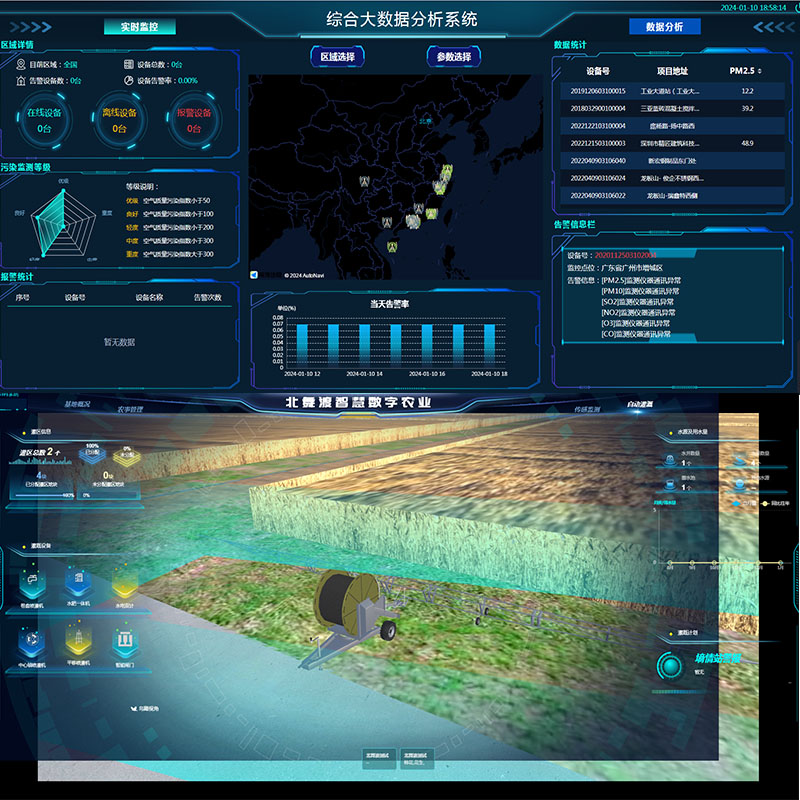800x800 pixels.
Task: Open the 区域选择 region selector
Action: click(337, 57)
